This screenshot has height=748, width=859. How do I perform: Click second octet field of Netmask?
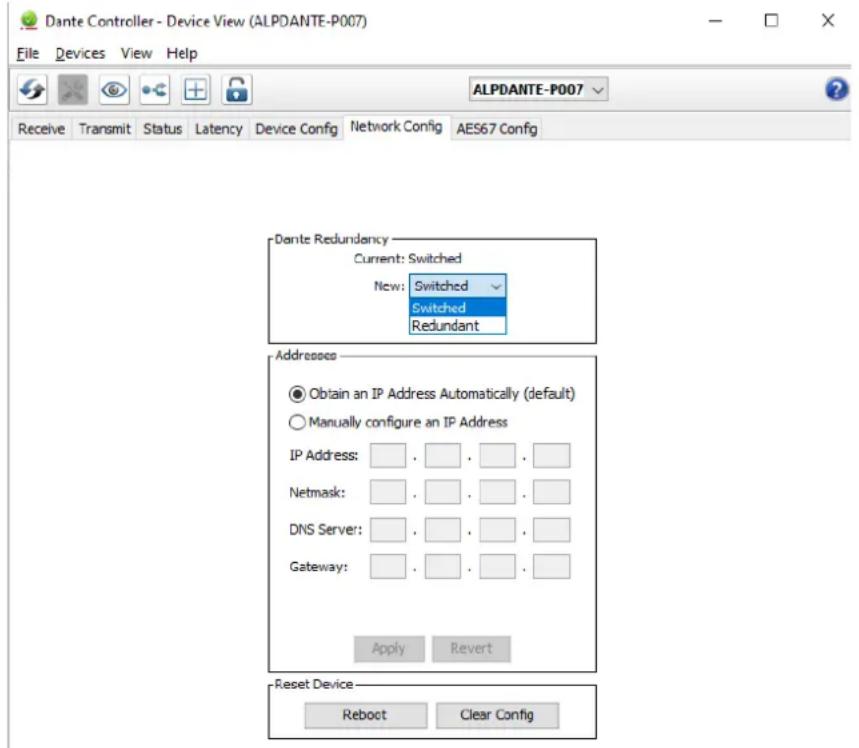click(443, 492)
